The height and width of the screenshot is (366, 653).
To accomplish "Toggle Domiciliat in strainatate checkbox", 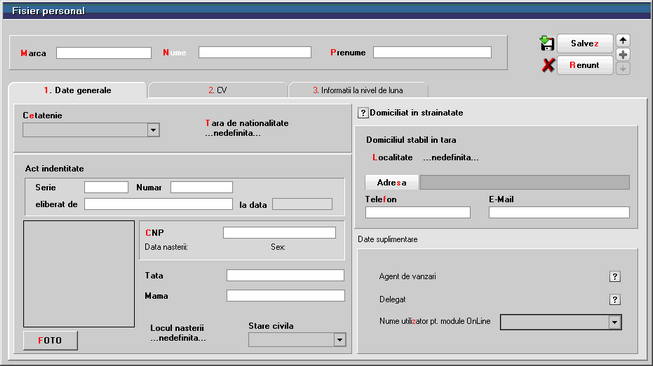I will [x=363, y=113].
